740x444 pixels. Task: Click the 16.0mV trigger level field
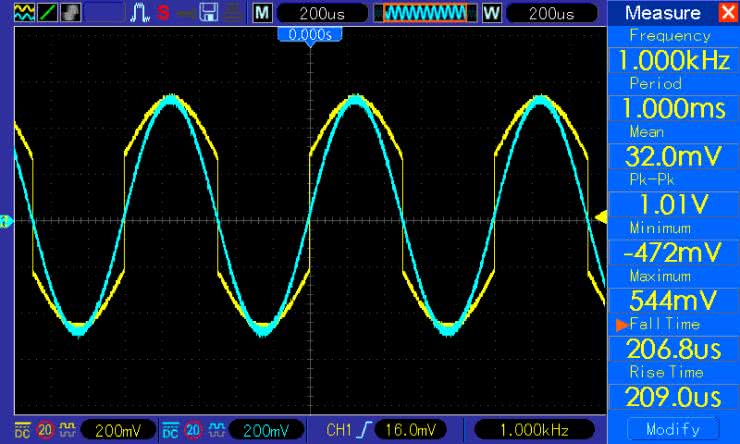coord(411,431)
